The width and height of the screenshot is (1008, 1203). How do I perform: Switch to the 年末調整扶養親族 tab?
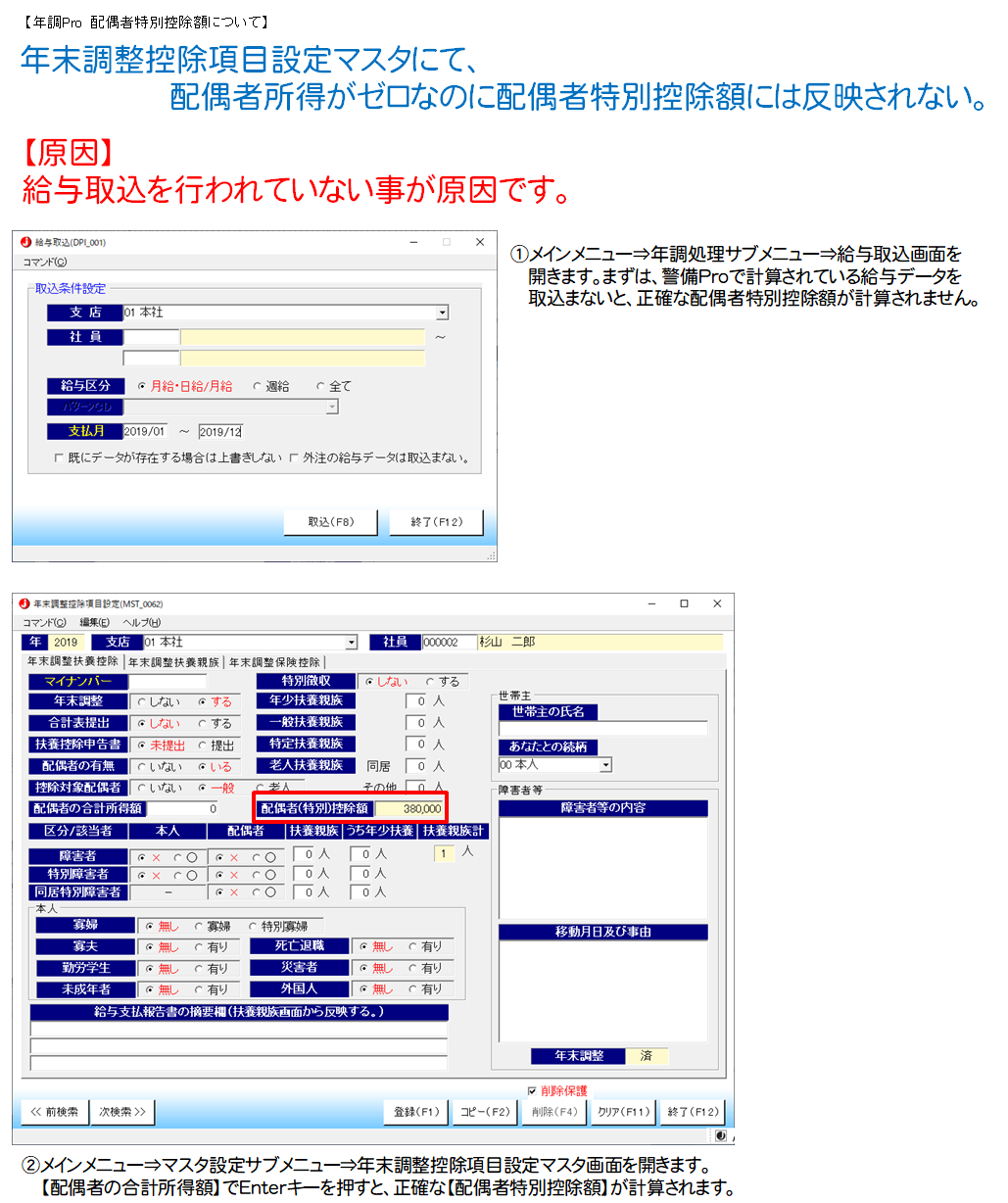[173, 662]
